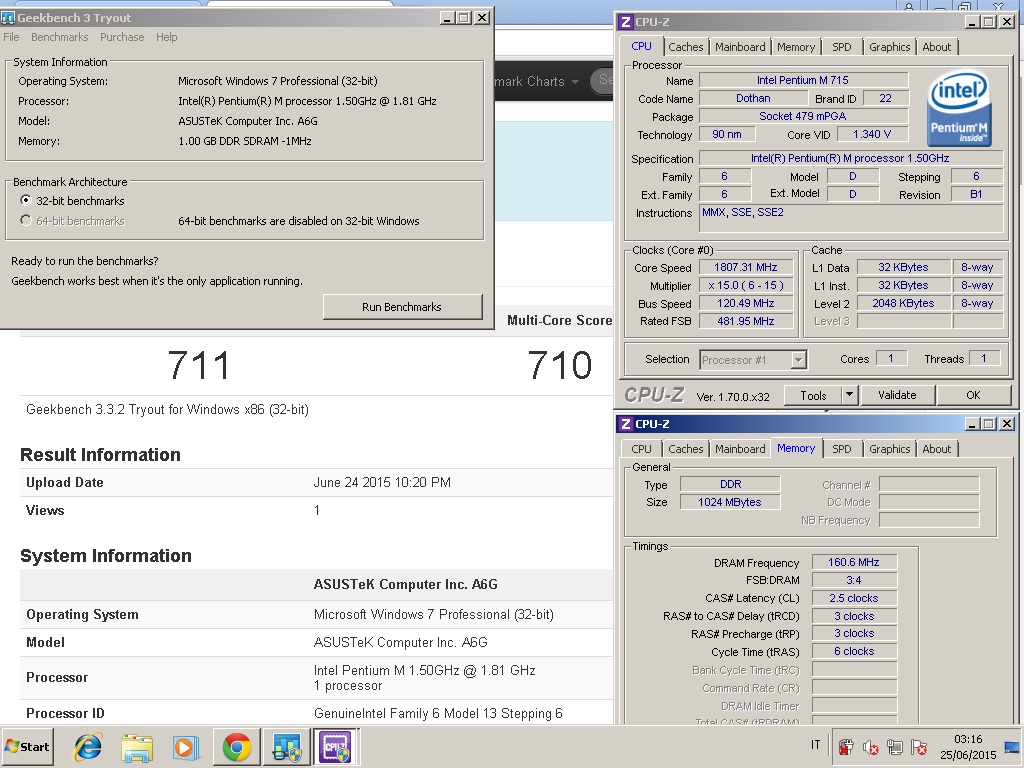Click Tools button in CPU-Z
This screenshot has width=1024, height=768.
[x=814, y=395]
